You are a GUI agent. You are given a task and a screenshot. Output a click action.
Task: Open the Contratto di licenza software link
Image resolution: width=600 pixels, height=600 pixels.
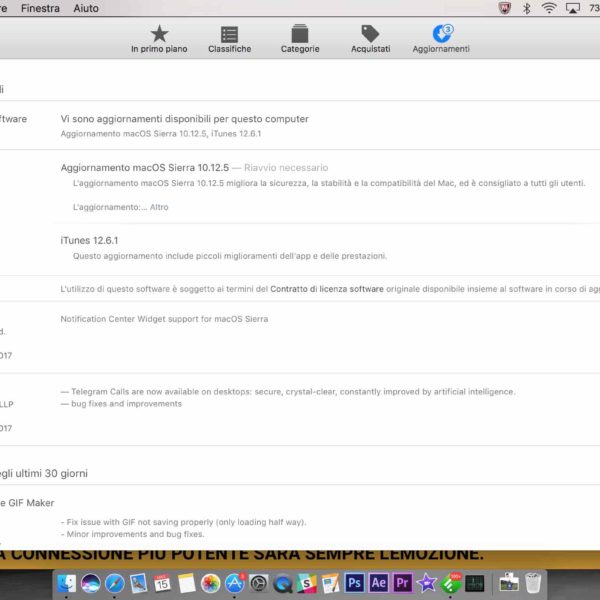pos(327,289)
